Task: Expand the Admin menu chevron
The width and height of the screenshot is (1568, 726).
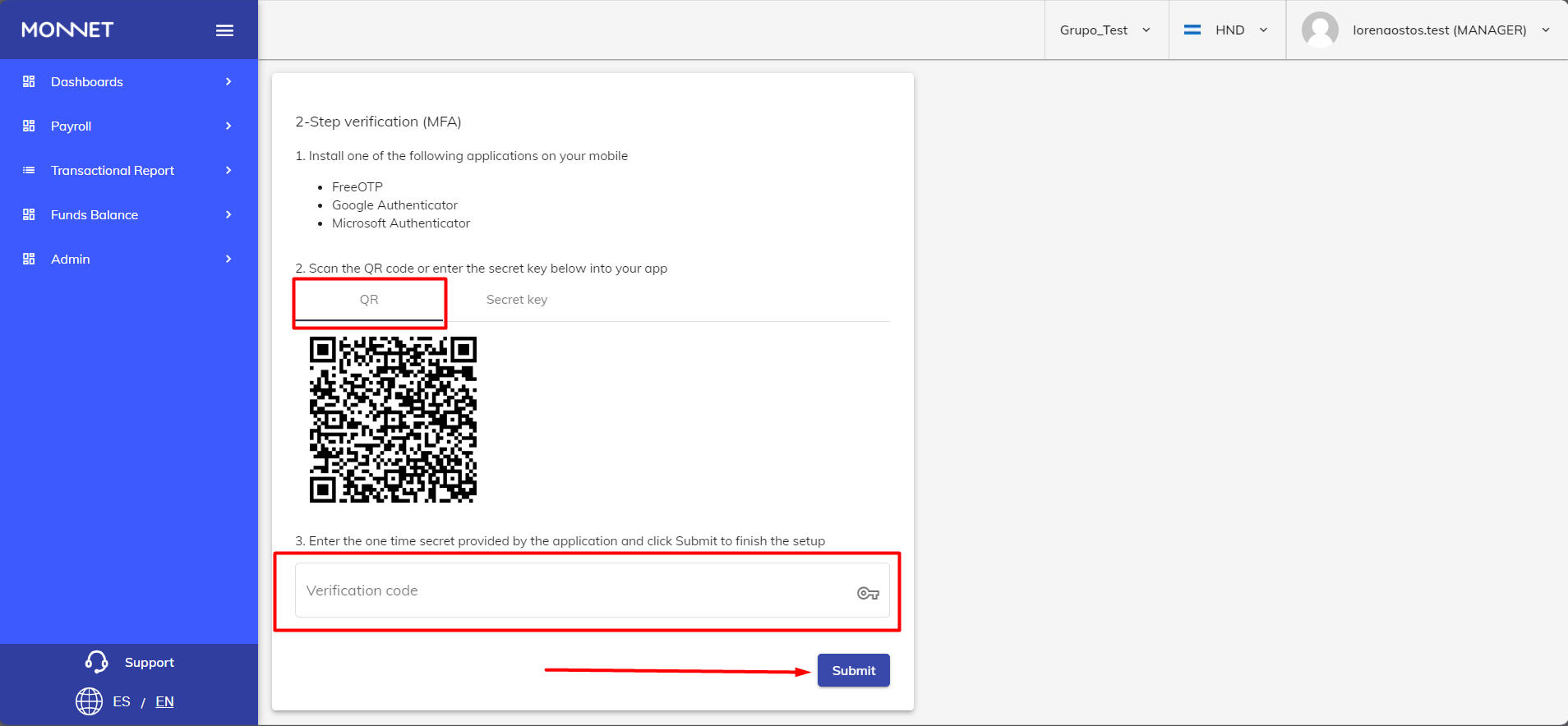Action: coord(228,259)
